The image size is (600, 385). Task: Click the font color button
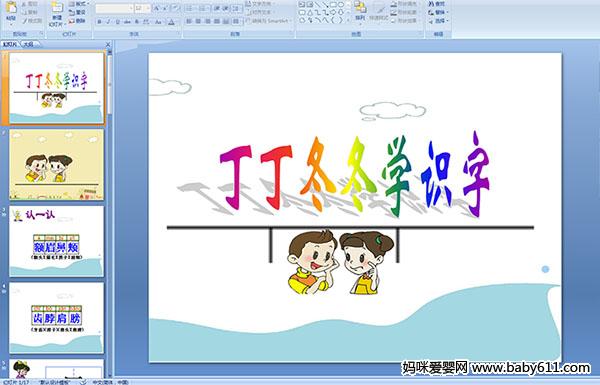click(x=171, y=22)
